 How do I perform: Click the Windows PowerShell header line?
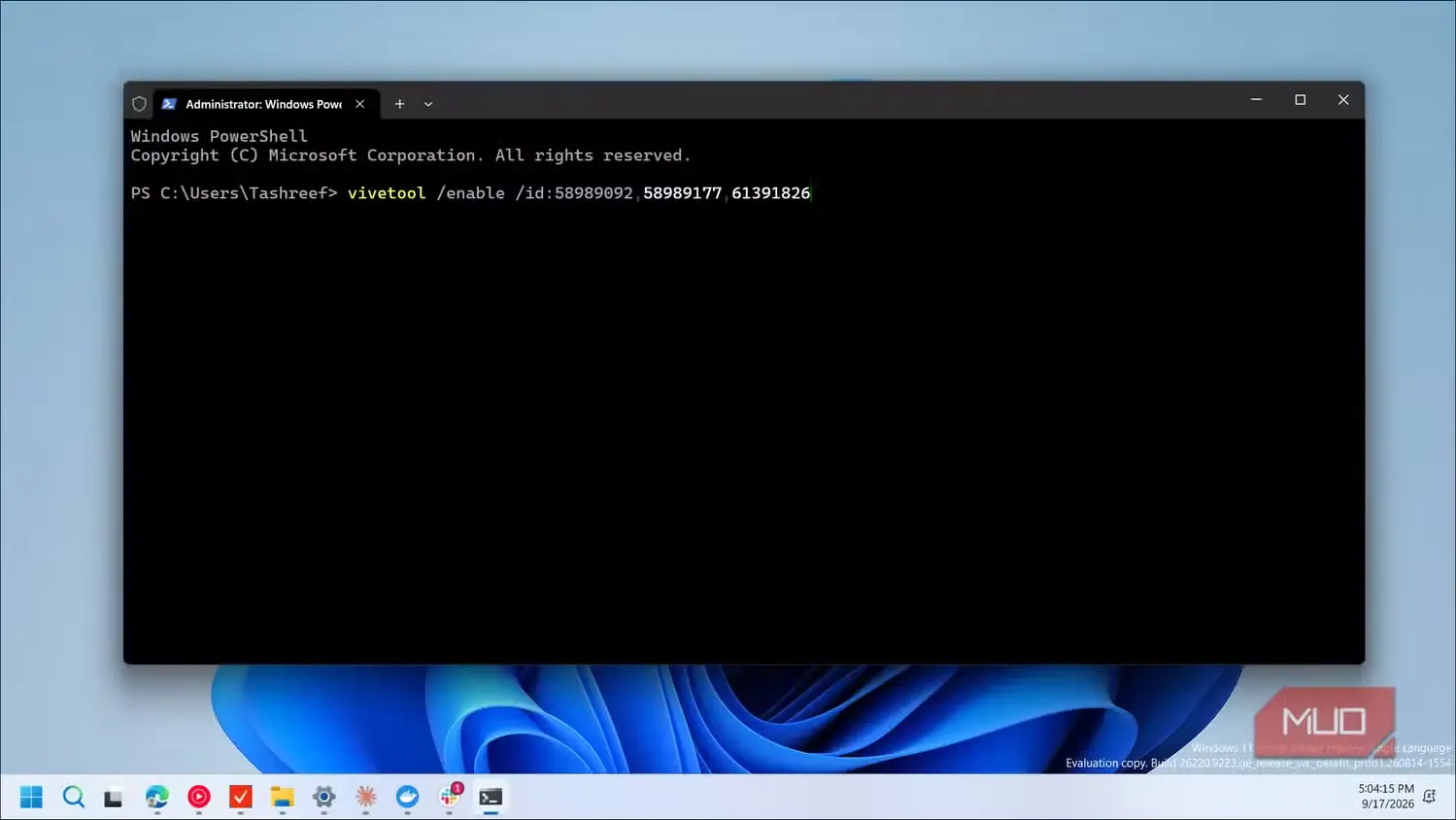click(220, 137)
